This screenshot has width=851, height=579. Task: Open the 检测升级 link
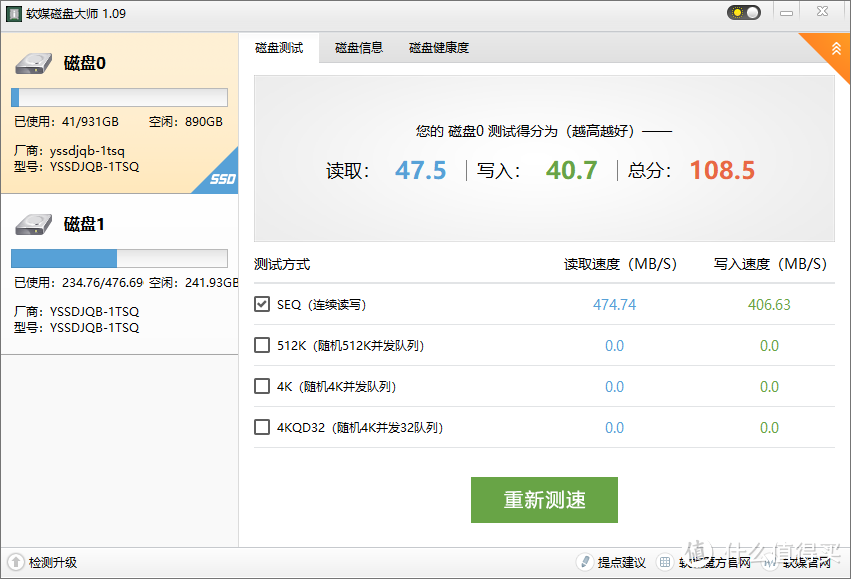click(x=53, y=563)
